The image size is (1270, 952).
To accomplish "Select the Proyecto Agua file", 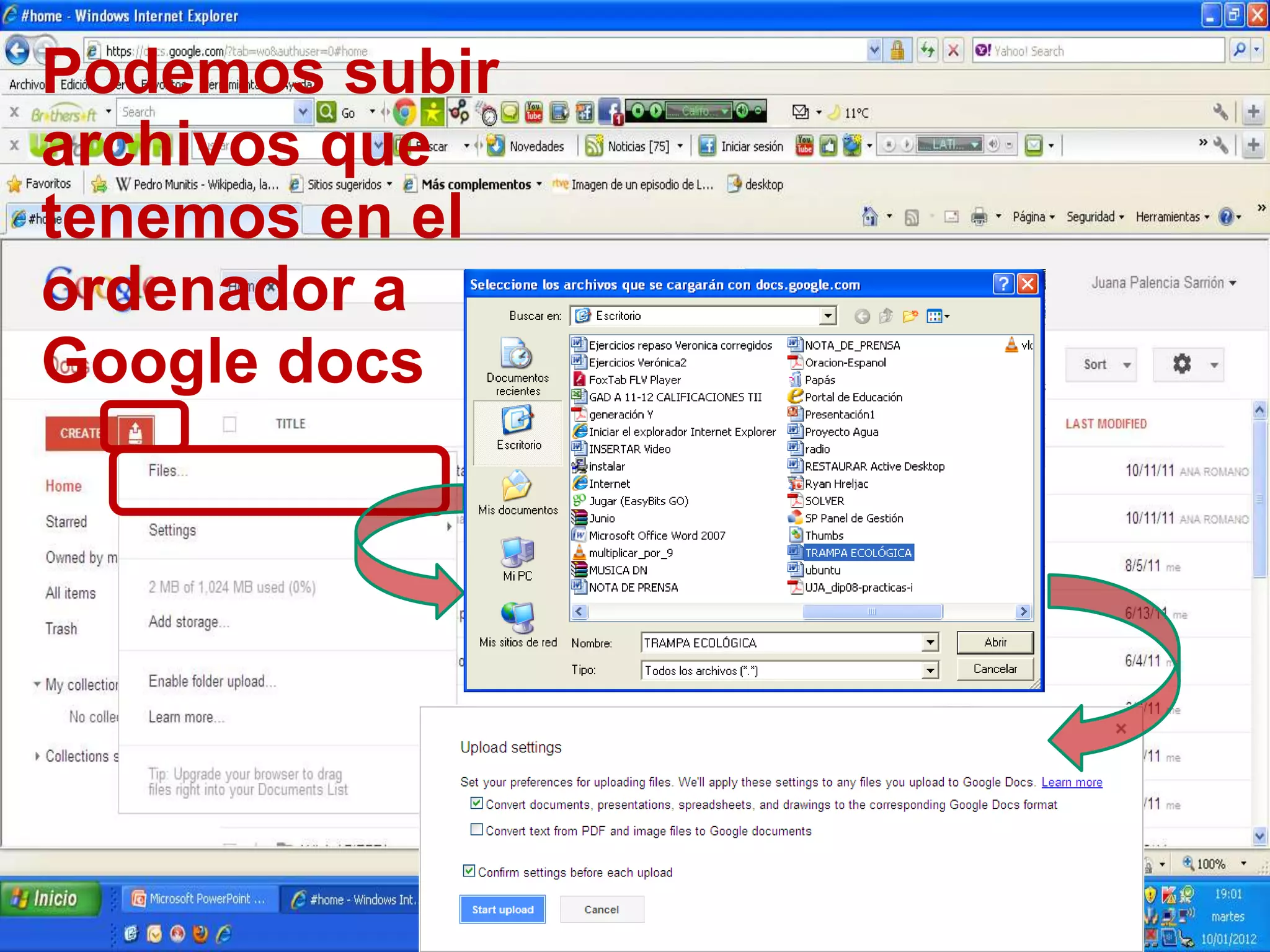I will coord(833,431).
